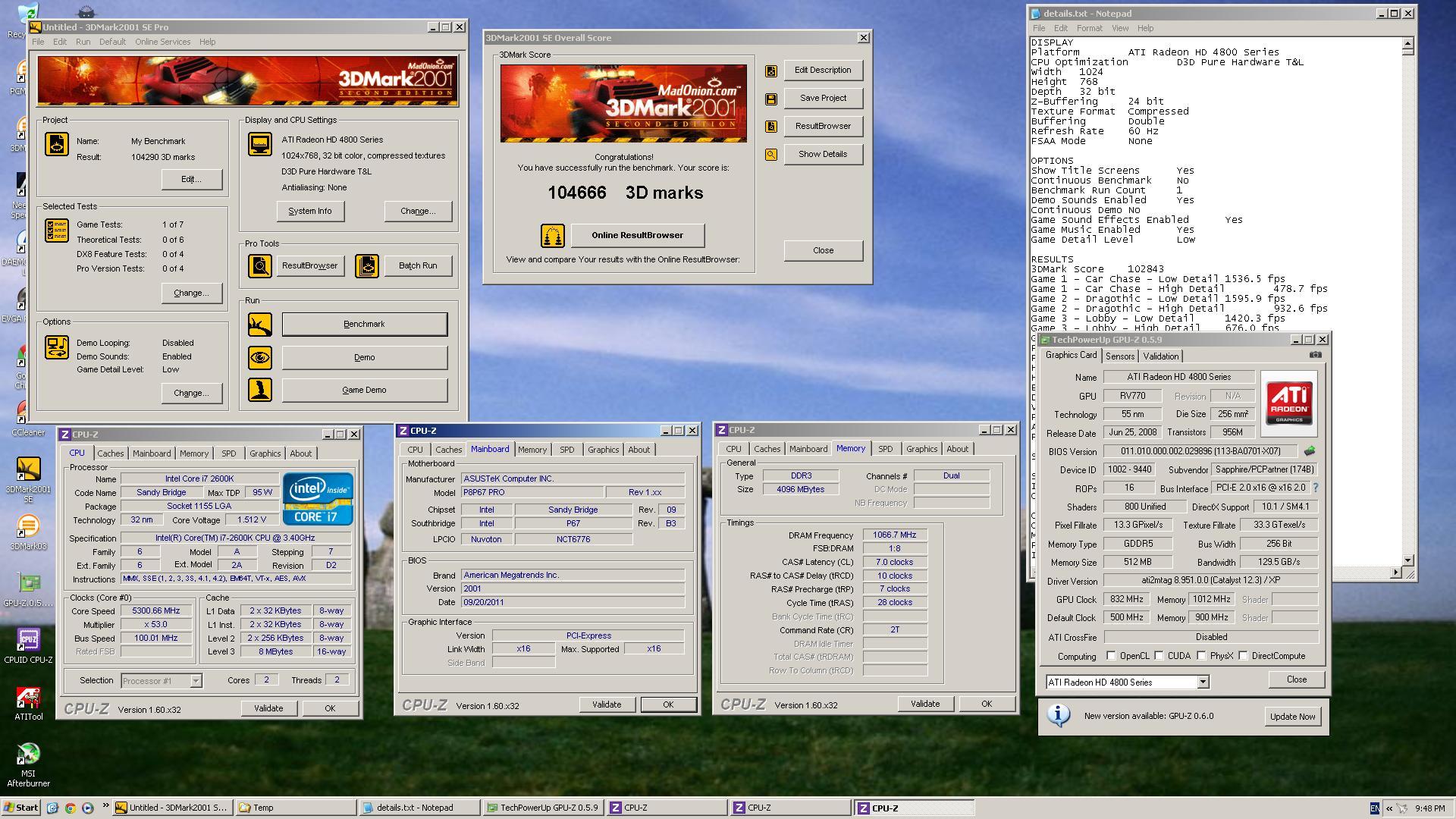Click Validate in the Mainboard CPU-Z window

[607, 704]
